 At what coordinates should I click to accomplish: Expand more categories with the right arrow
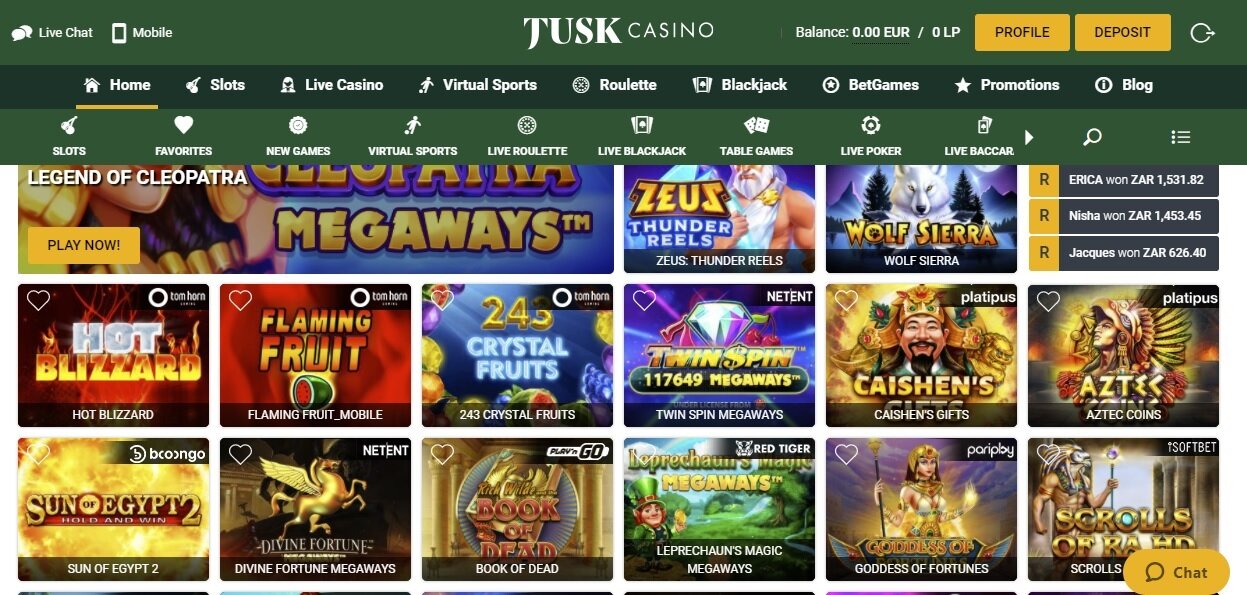1029,137
